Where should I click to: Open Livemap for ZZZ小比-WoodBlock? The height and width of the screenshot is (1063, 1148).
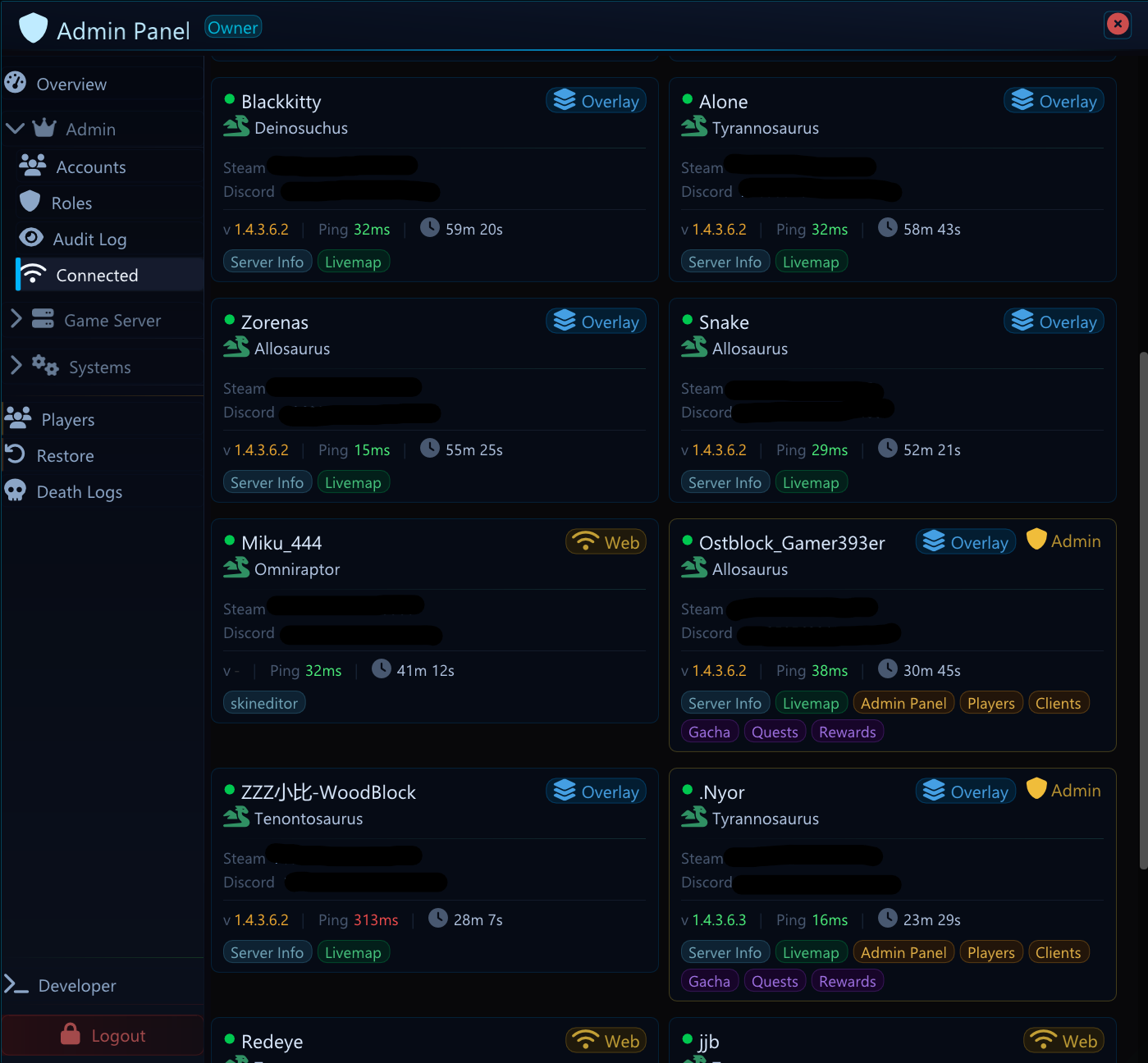(353, 952)
